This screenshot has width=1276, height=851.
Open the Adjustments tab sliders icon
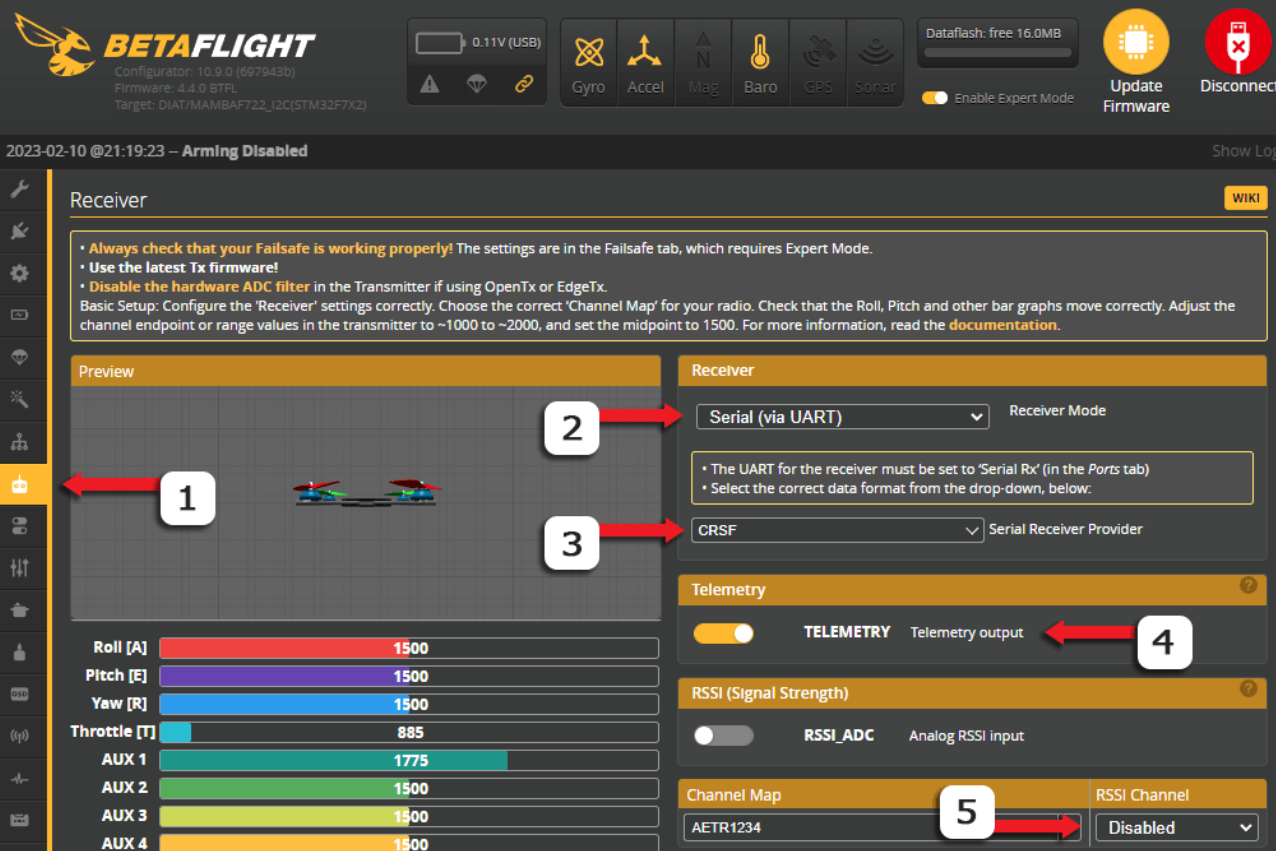(x=20, y=568)
